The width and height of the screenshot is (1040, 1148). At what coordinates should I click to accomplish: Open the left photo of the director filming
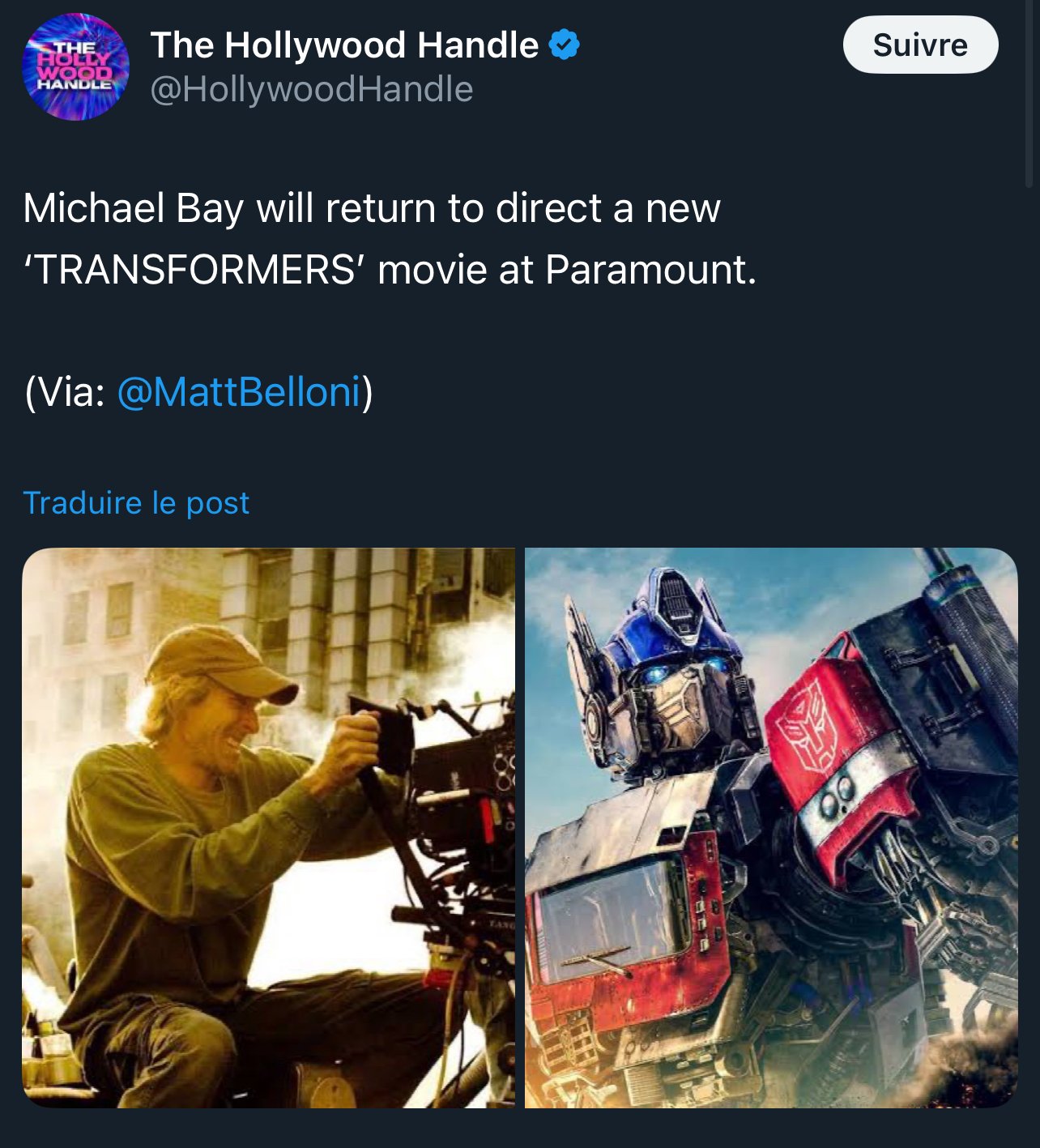268,827
